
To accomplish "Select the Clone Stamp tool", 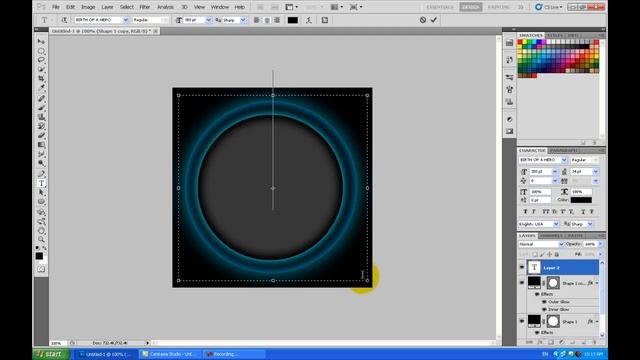I will [41, 117].
